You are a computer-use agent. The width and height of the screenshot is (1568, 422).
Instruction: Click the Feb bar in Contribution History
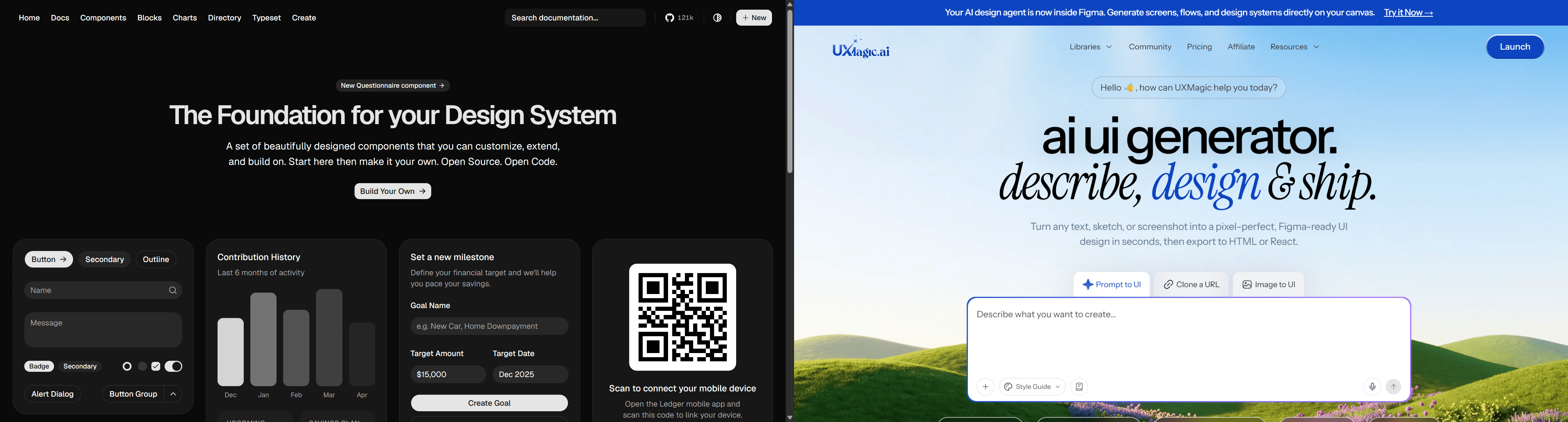[x=296, y=348]
